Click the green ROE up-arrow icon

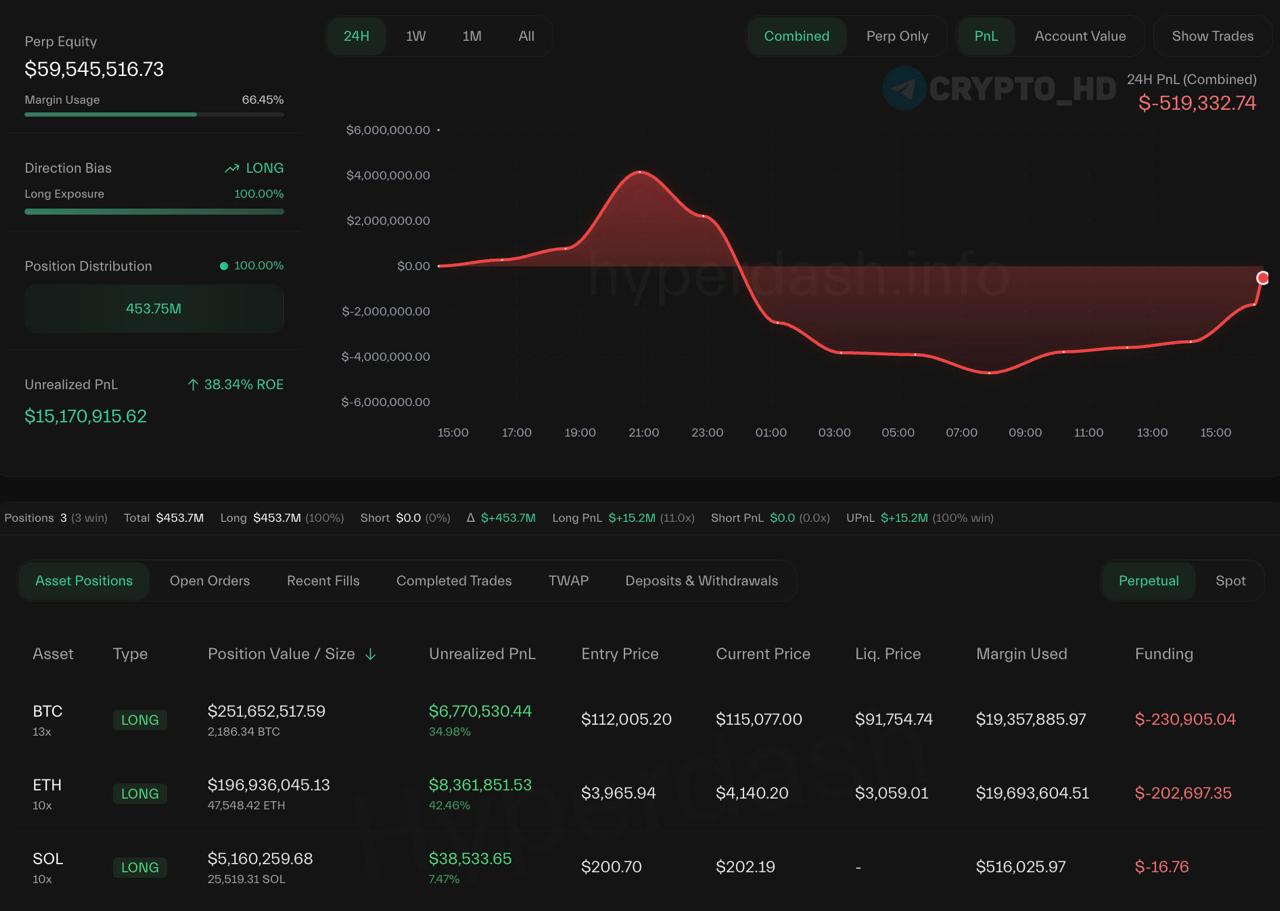[x=193, y=385]
